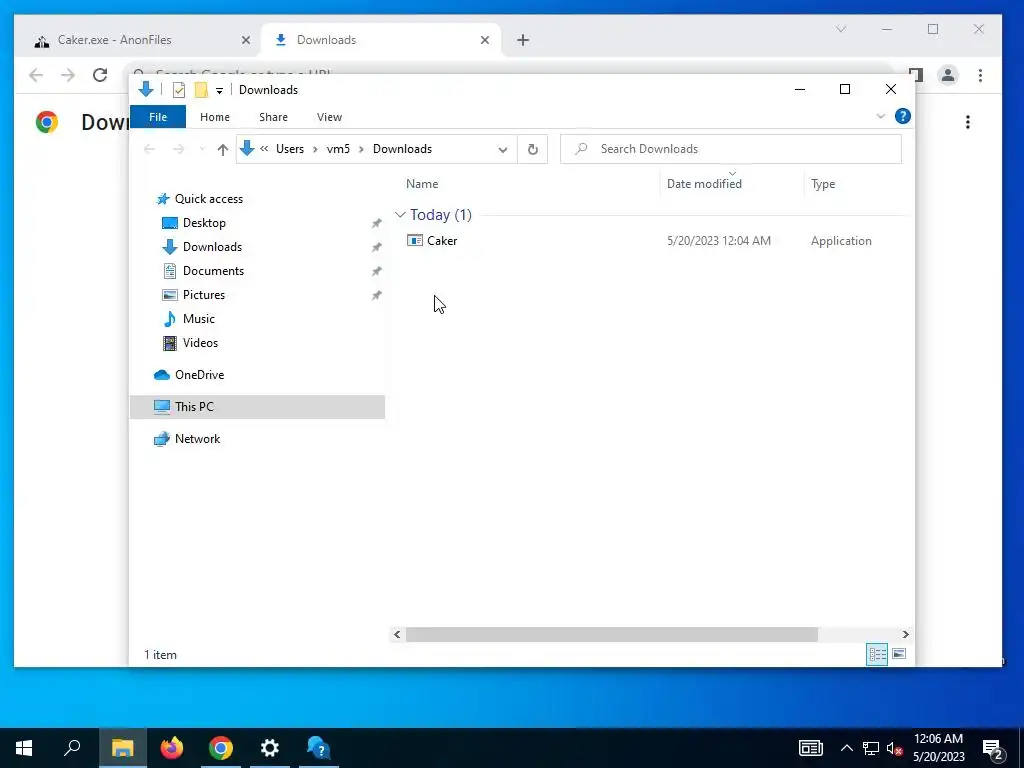Open the File tab in Explorer ribbon
The image size is (1024, 768).
point(158,117)
